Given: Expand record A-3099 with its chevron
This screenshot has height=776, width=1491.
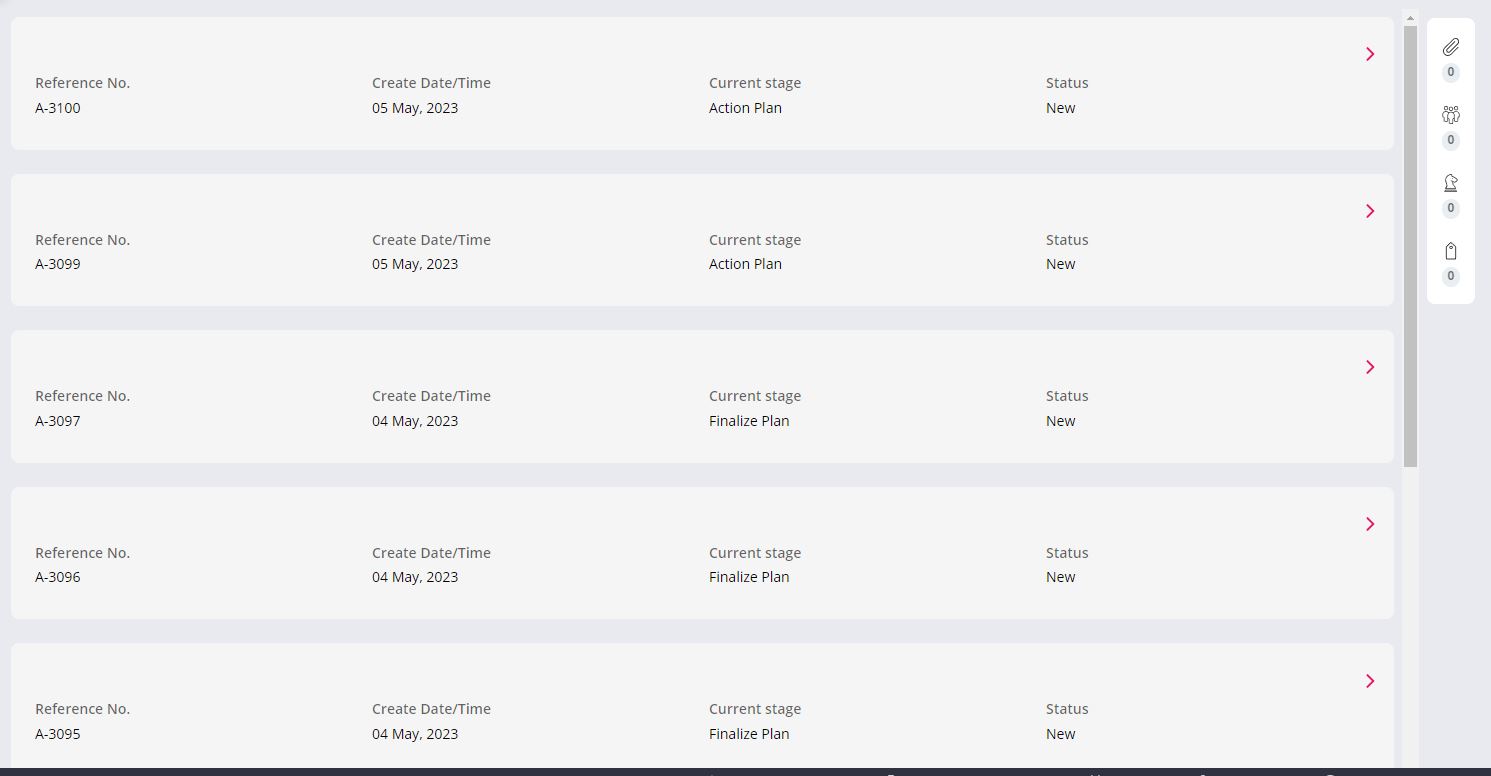Looking at the screenshot, I should point(1370,211).
